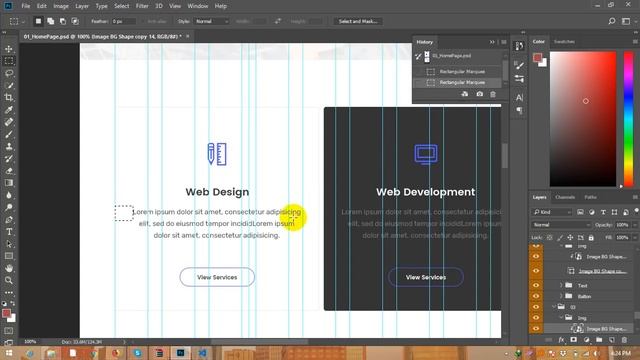The image size is (640, 360).
Task: Select the Brush tool
Action: [x=9, y=134]
